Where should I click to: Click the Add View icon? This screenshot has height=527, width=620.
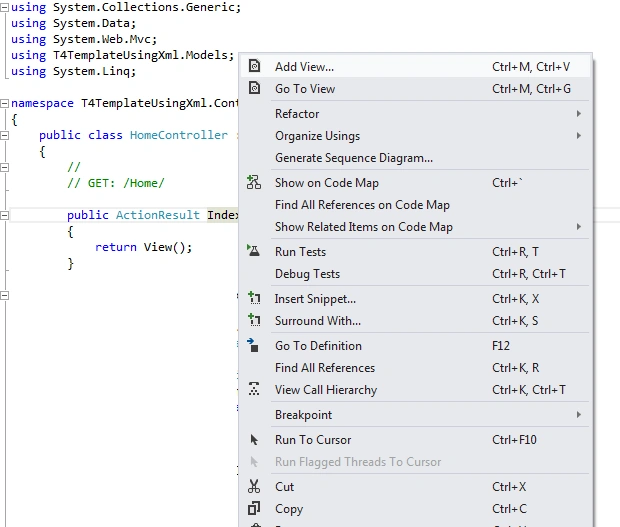click(x=254, y=66)
